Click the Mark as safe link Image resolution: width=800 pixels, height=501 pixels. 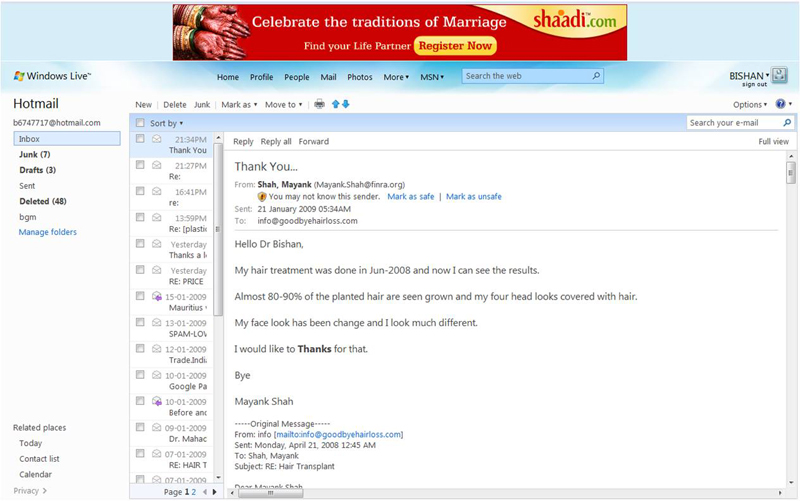[411, 197]
